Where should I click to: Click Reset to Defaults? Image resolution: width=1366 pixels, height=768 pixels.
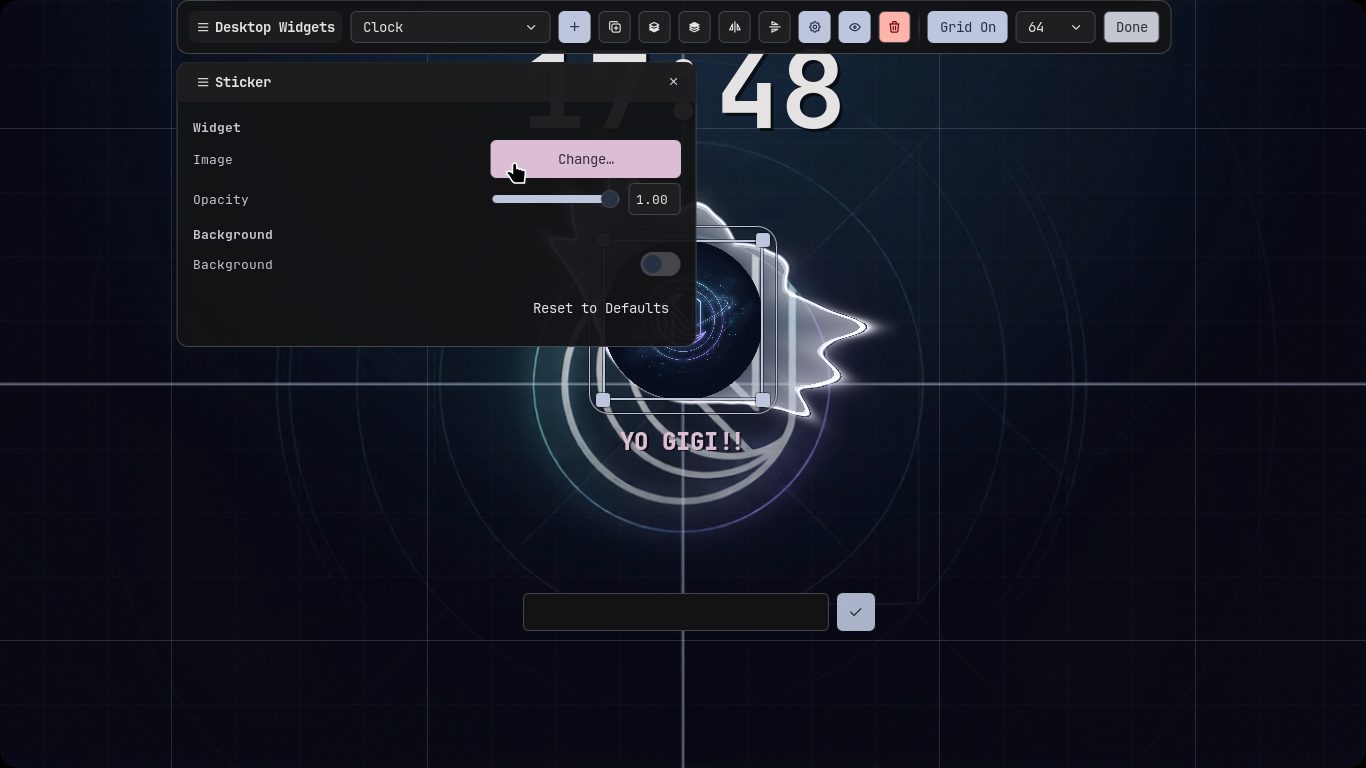click(x=601, y=308)
